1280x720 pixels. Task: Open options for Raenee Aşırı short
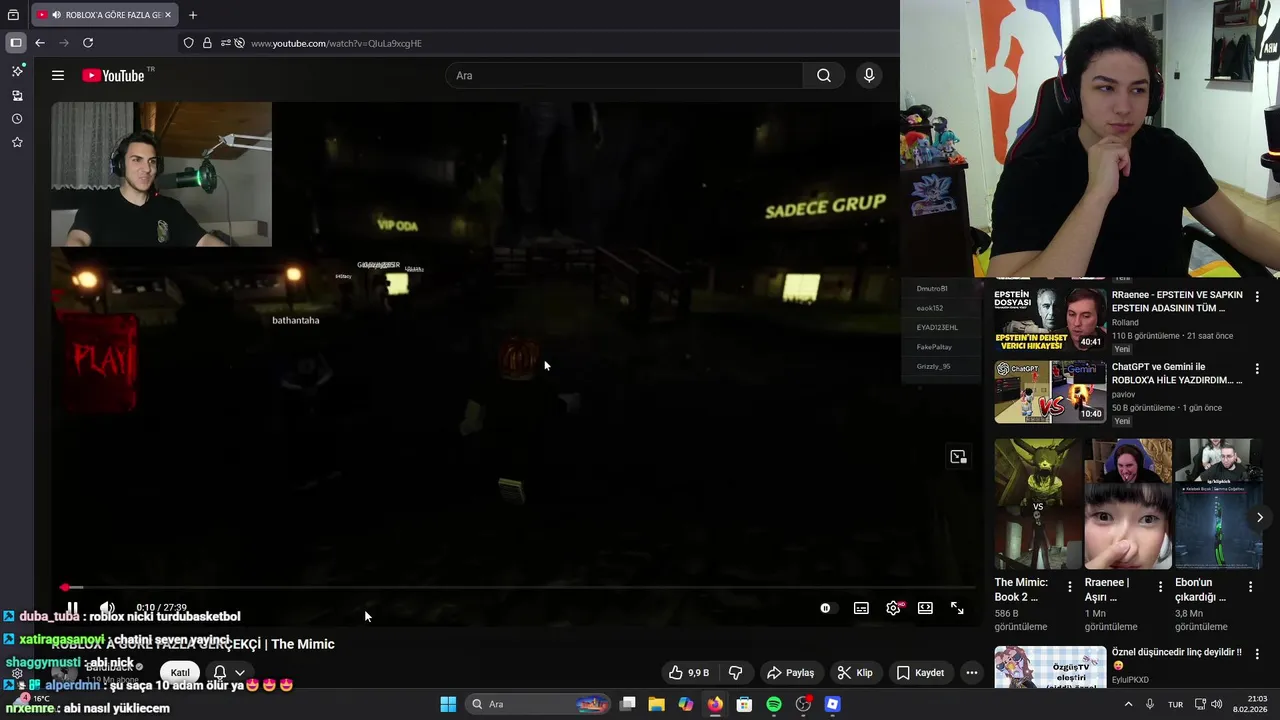click(x=1160, y=587)
